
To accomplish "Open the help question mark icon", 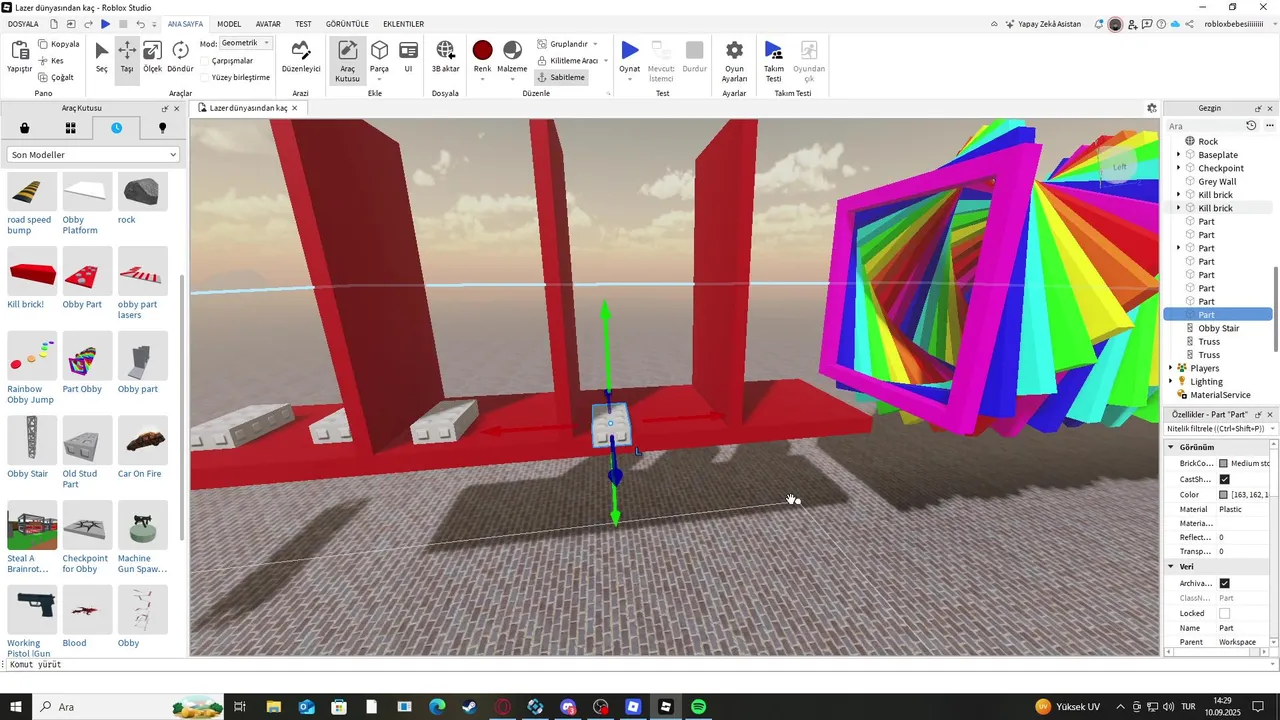I will point(1161,24).
